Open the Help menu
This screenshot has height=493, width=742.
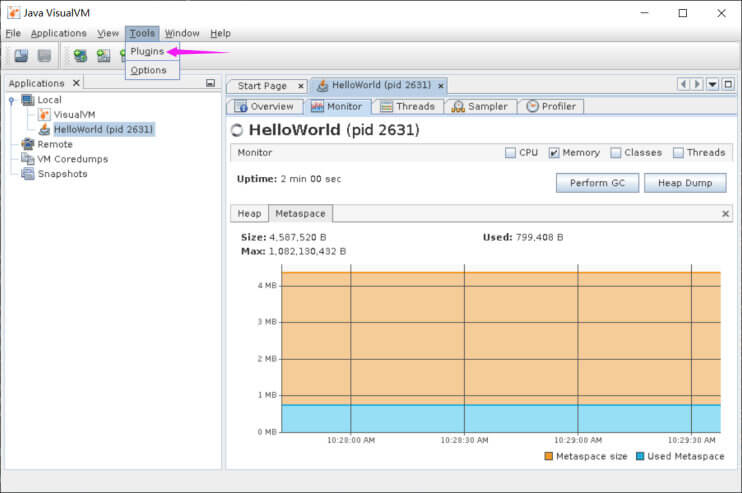coord(221,33)
